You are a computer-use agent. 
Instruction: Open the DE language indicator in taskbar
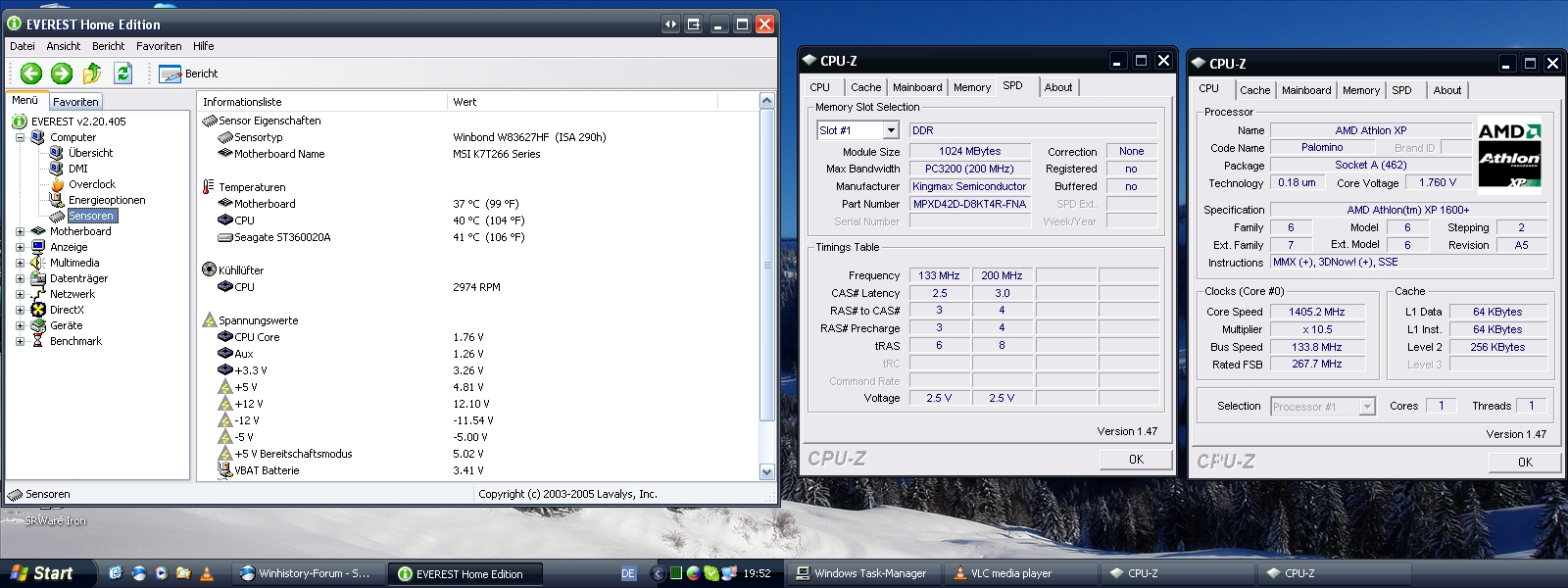pos(628,573)
